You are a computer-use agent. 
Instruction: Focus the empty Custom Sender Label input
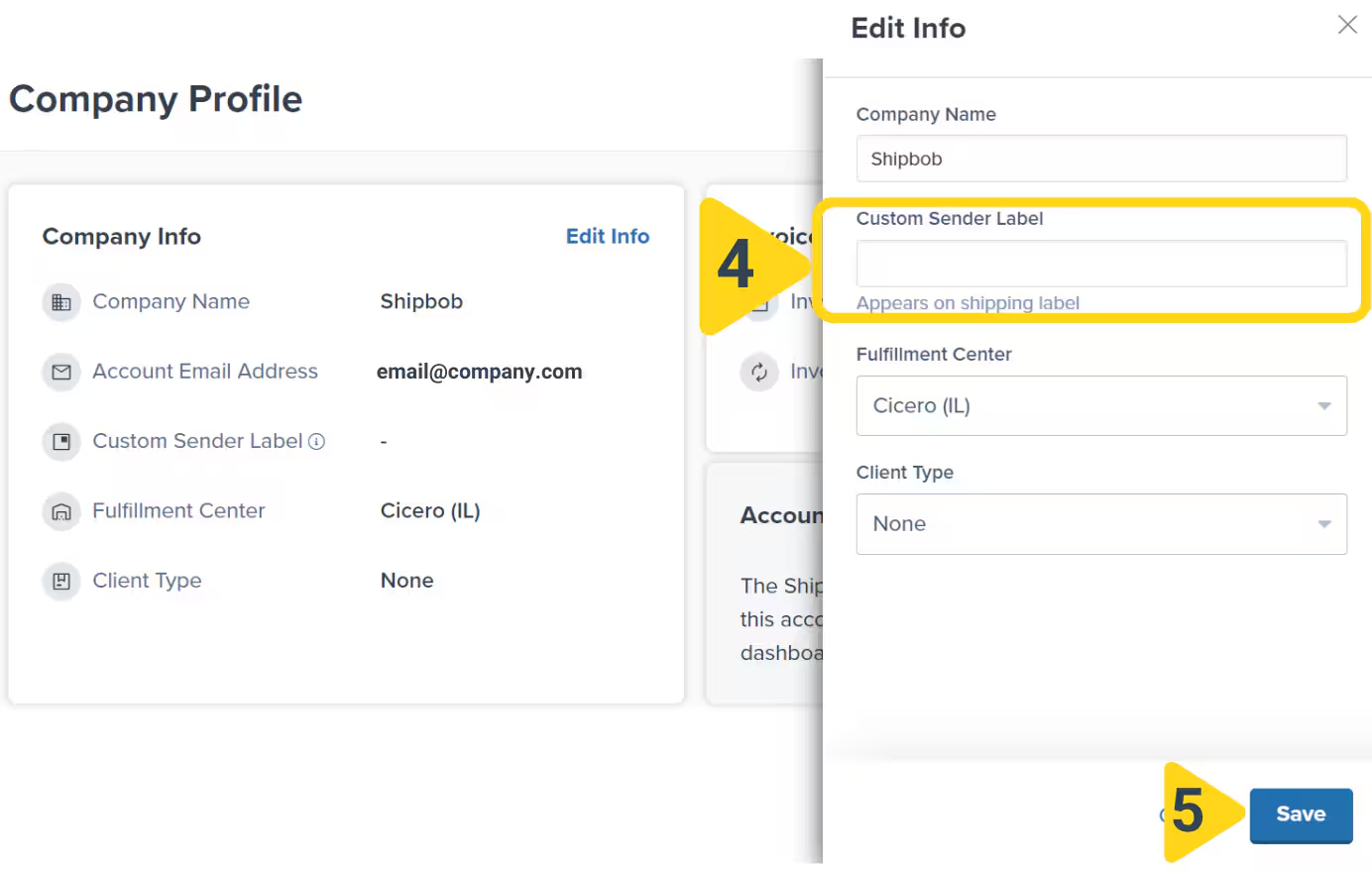[x=1101, y=263]
